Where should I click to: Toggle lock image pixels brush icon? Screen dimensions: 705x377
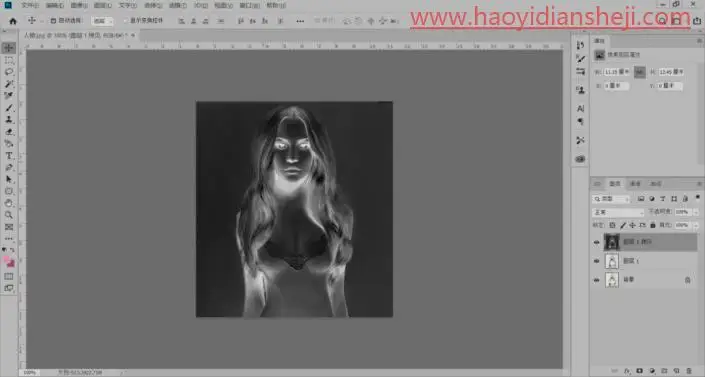click(x=623, y=225)
